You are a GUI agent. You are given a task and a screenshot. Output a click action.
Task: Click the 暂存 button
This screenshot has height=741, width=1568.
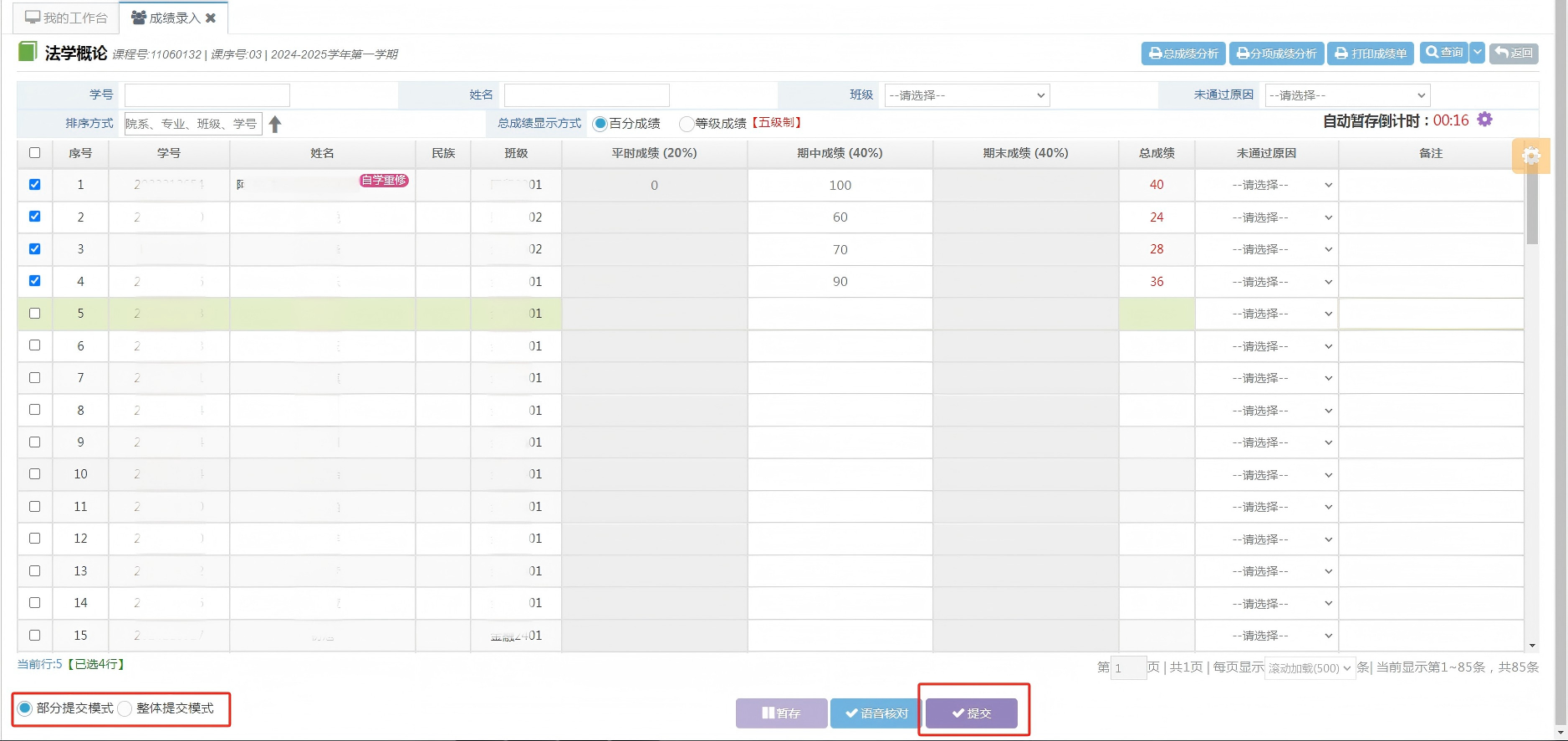(x=782, y=713)
